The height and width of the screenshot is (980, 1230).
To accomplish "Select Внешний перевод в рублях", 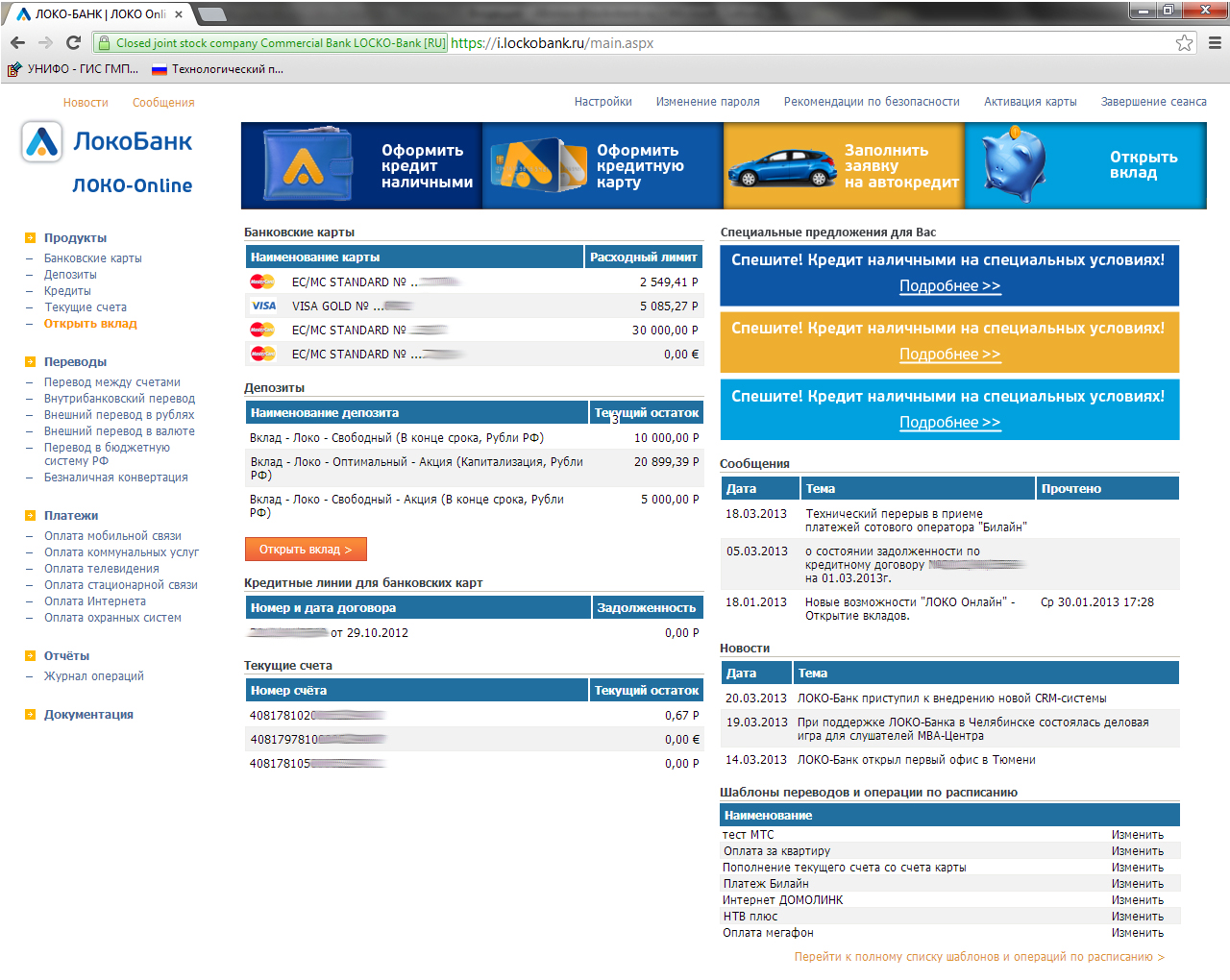I will (x=119, y=415).
